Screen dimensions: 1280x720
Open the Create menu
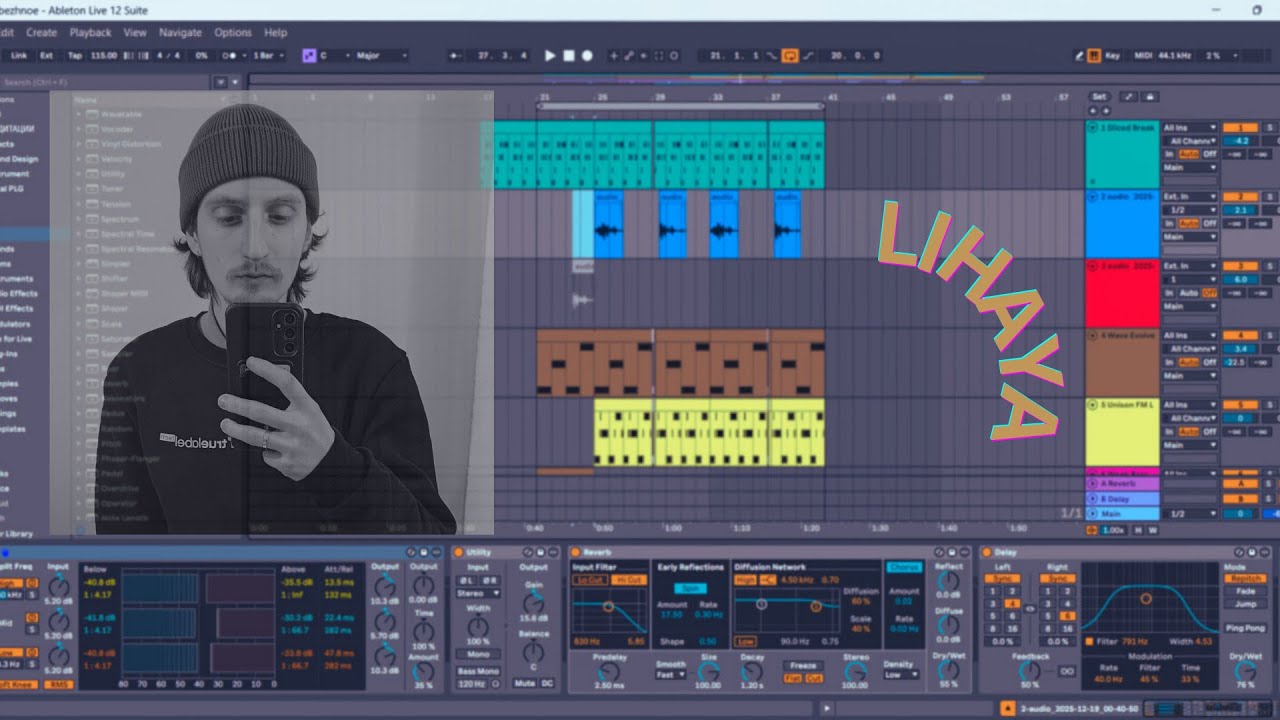(x=41, y=33)
